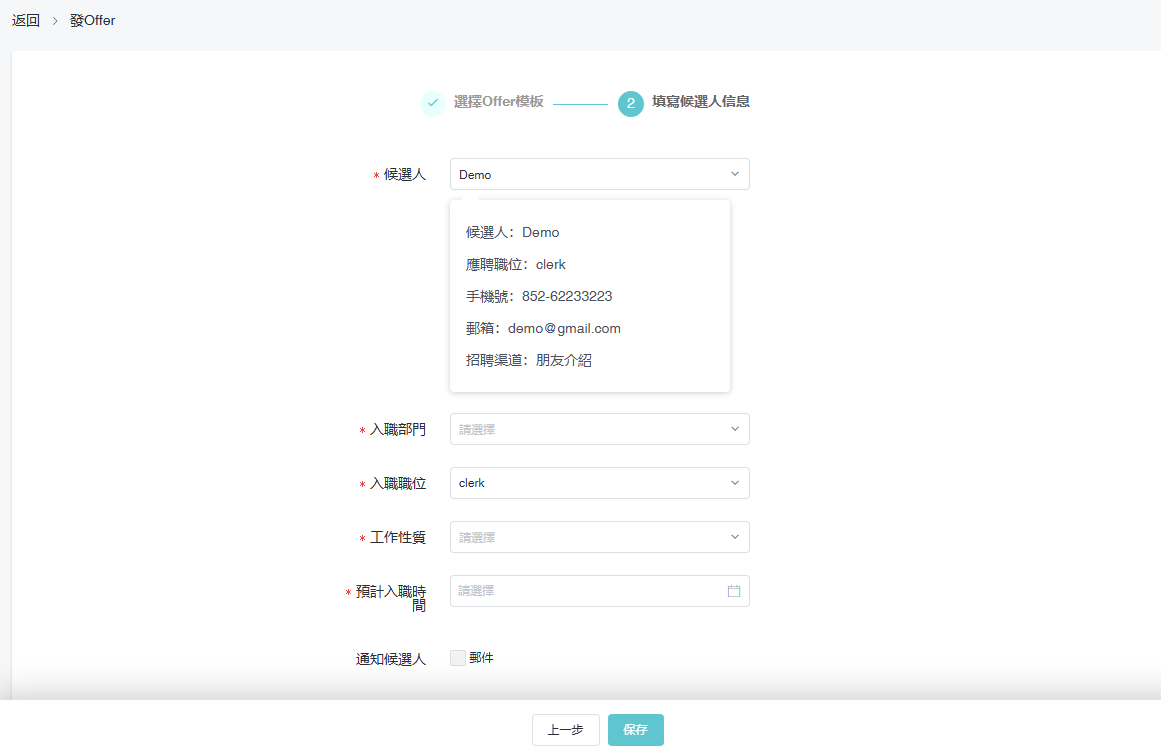Click the 發Offer breadcrumb item

click(x=92, y=20)
